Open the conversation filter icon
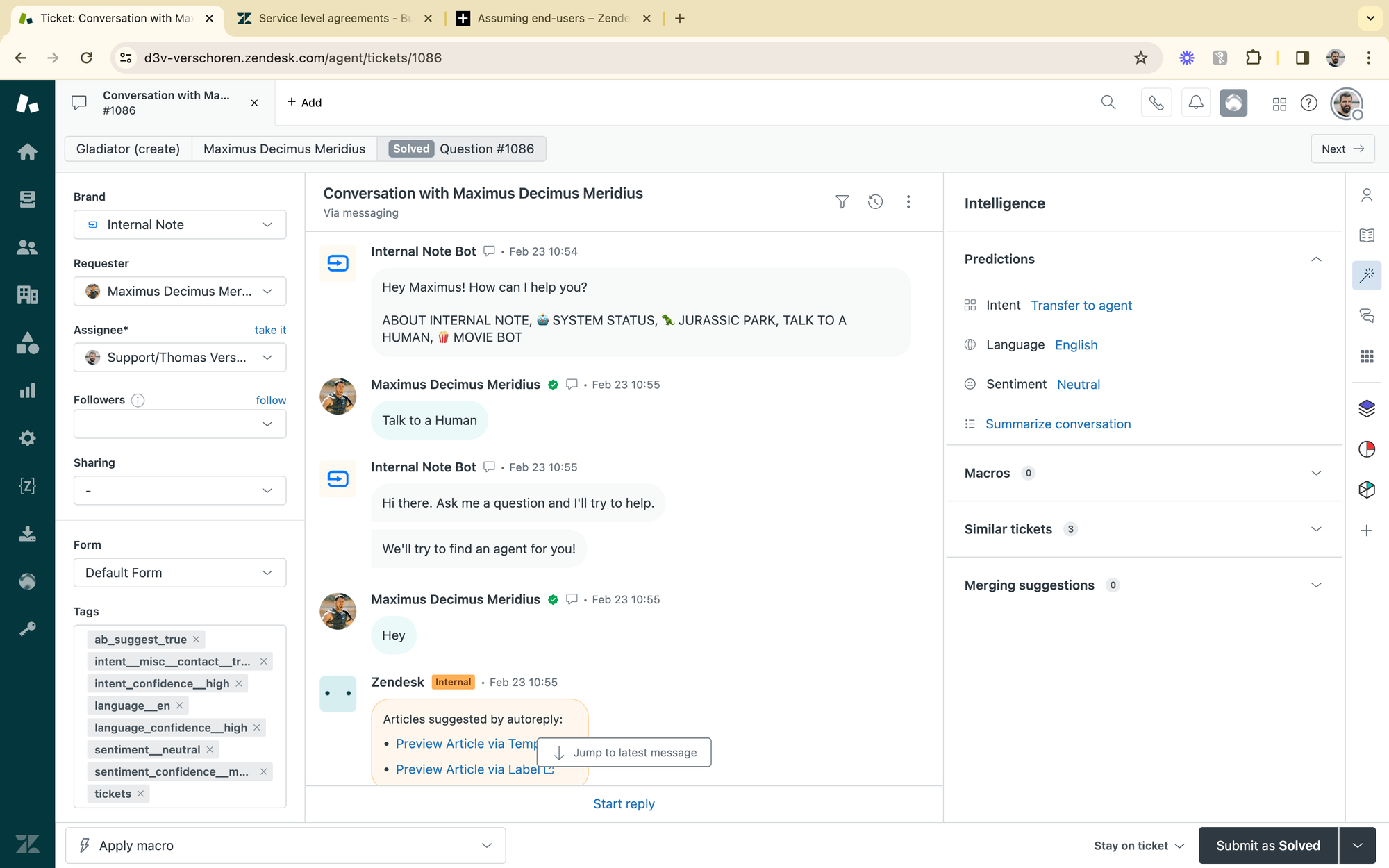Screen dimensions: 1389x868 click(x=842, y=201)
